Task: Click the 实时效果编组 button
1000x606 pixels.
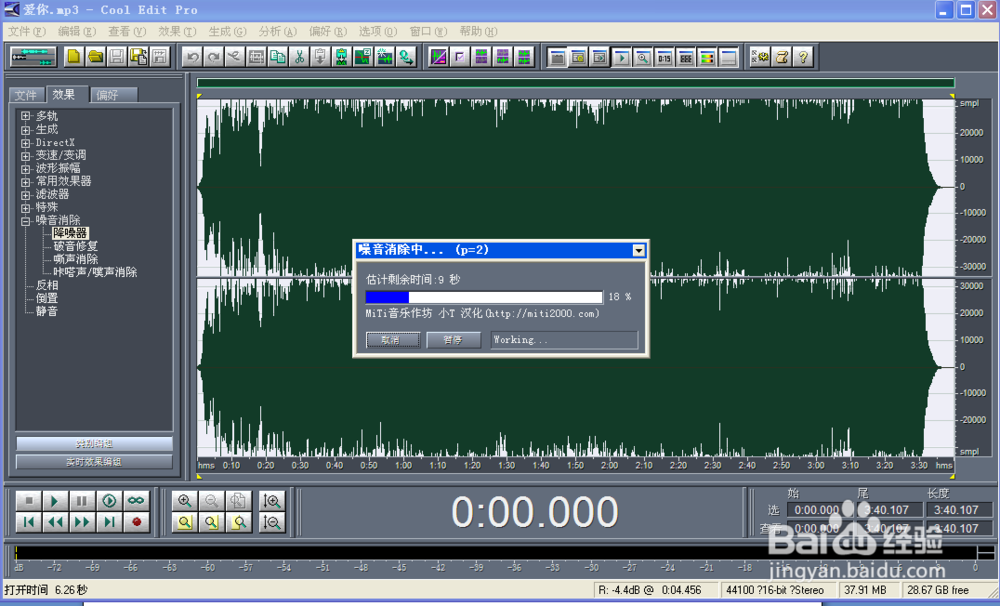Action: pos(94,462)
